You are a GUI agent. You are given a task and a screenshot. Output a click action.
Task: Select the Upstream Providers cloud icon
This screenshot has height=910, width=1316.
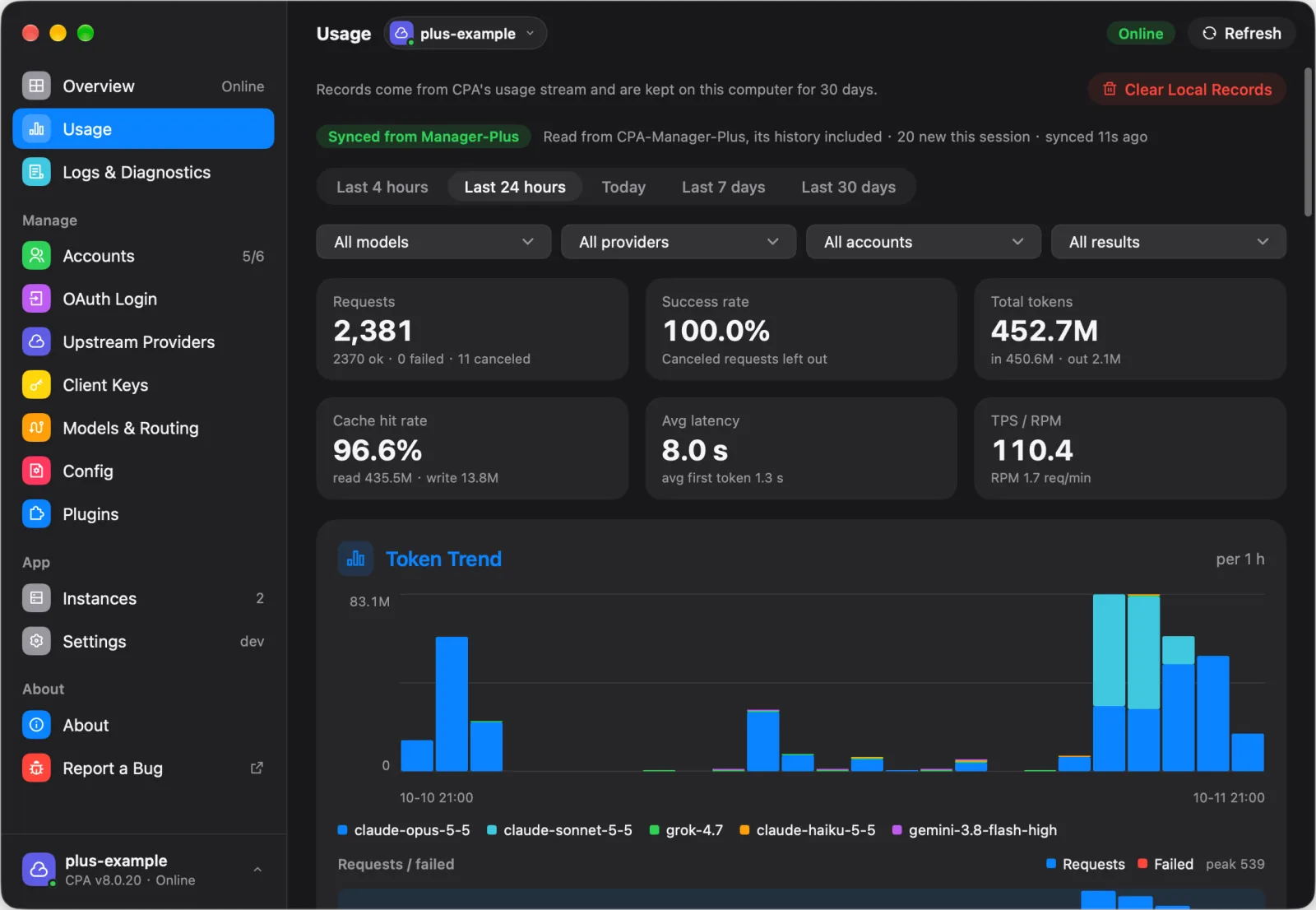pos(36,341)
